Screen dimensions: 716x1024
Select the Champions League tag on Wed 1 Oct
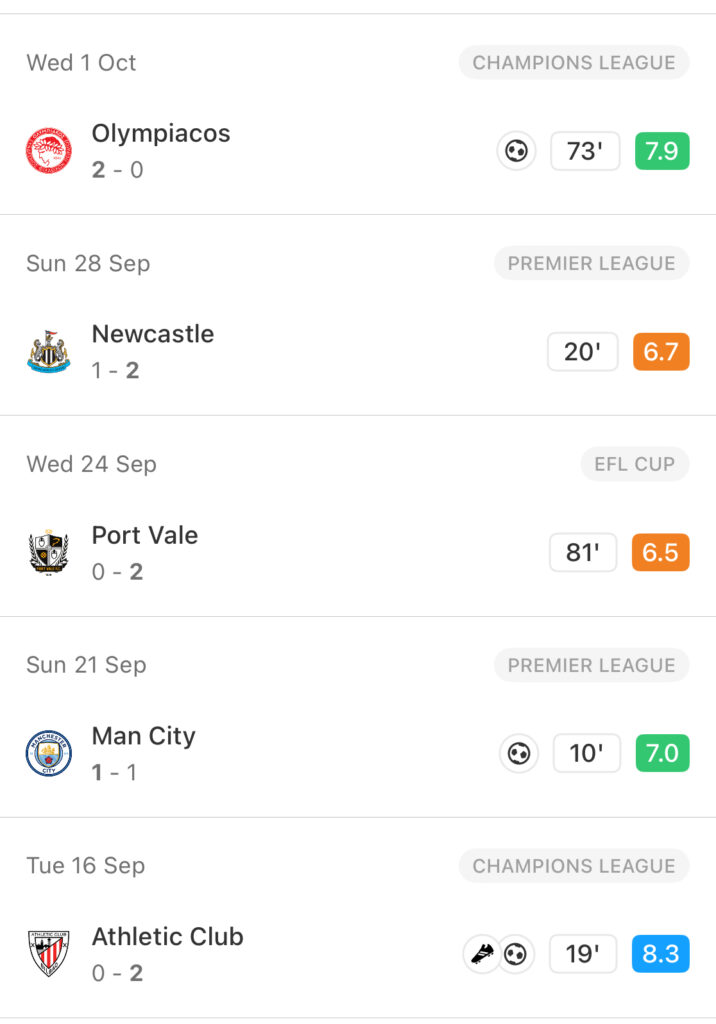(x=574, y=62)
